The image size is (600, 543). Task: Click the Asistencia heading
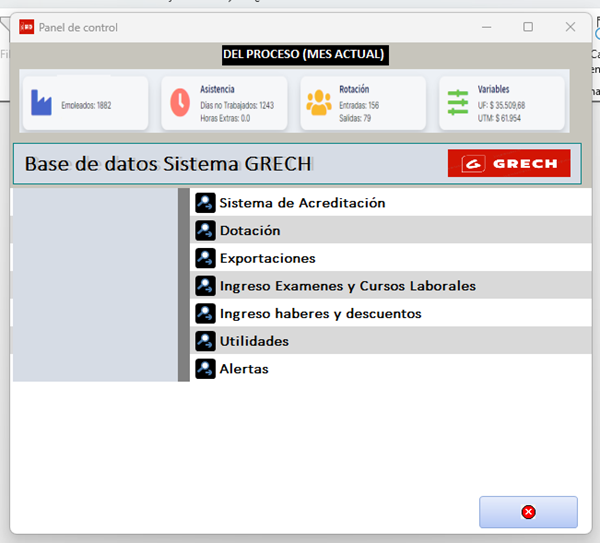217,89
